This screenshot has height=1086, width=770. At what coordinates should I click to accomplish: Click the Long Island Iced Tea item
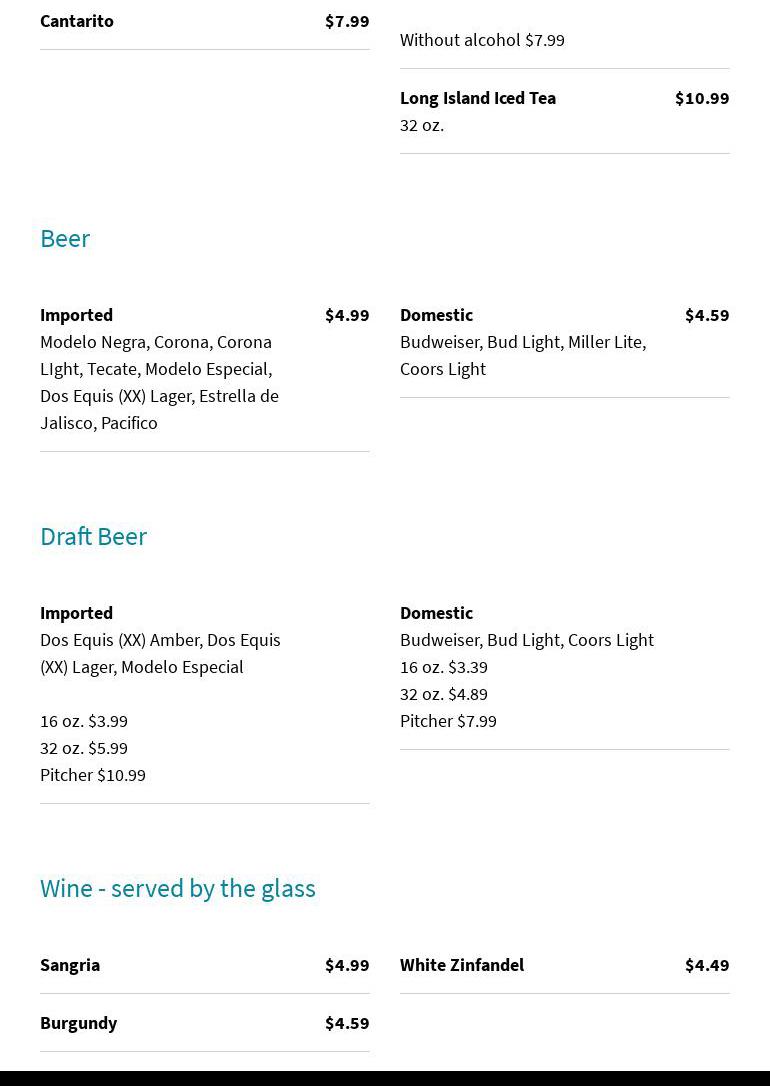click(x=478, y=98)
